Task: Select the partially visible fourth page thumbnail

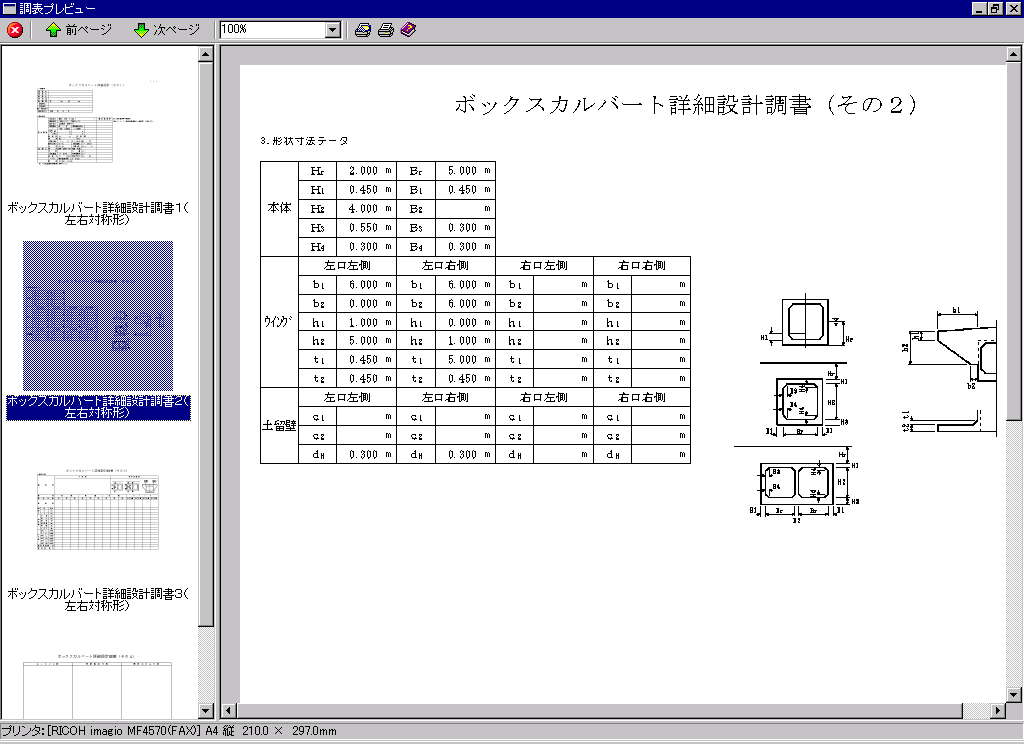Action: (98, 686)
